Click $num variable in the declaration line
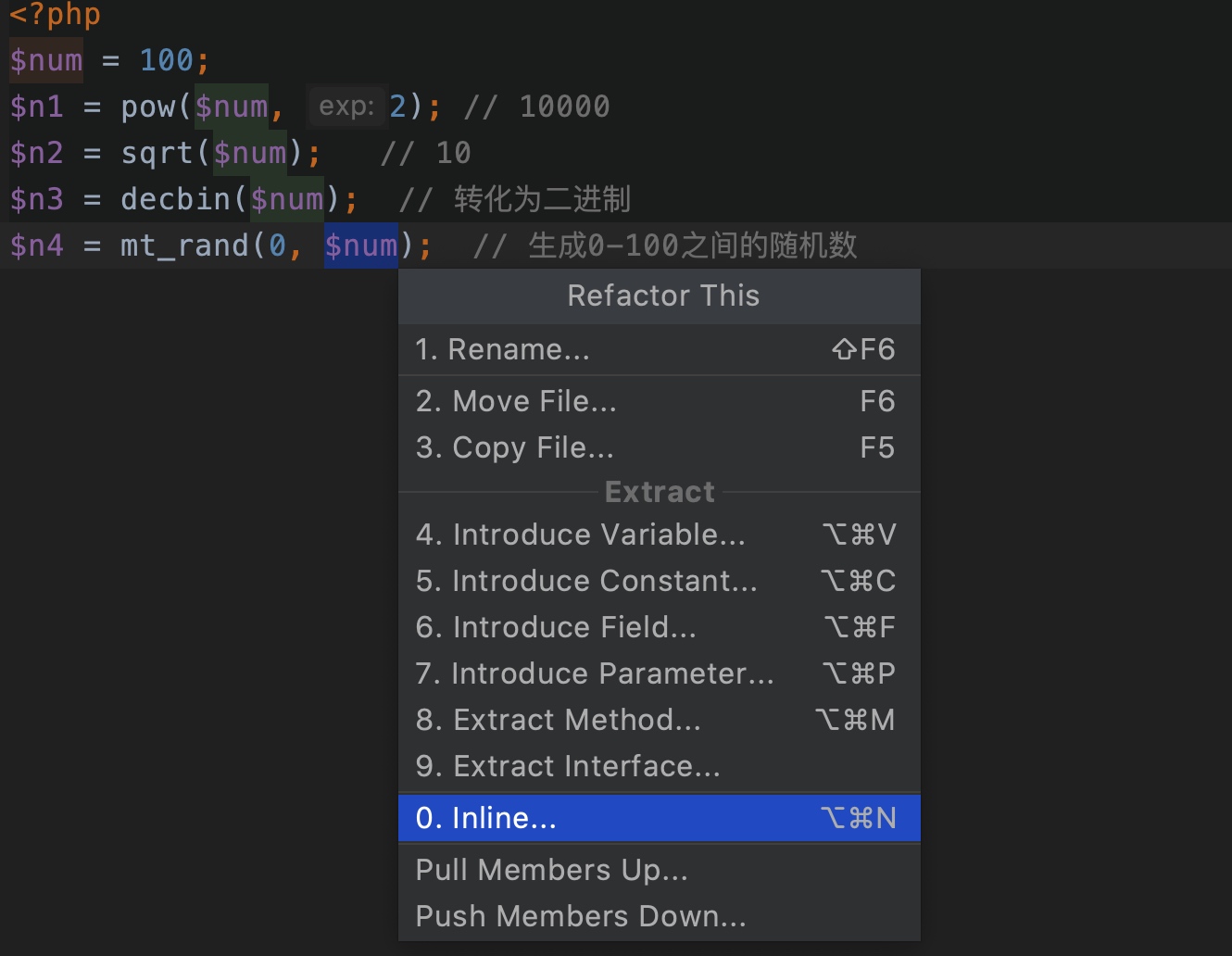This screenshot has height=956, width=1232. [x=46, y=60]
